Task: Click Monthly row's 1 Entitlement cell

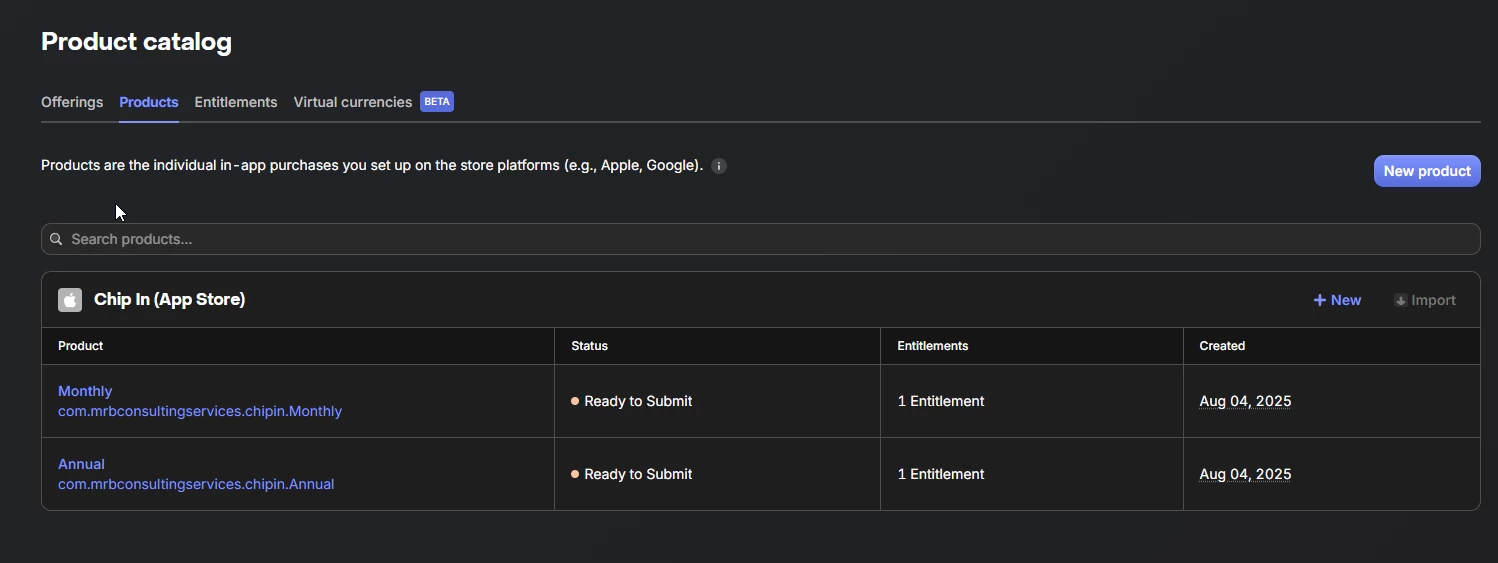Action: (x=941, y=401)
